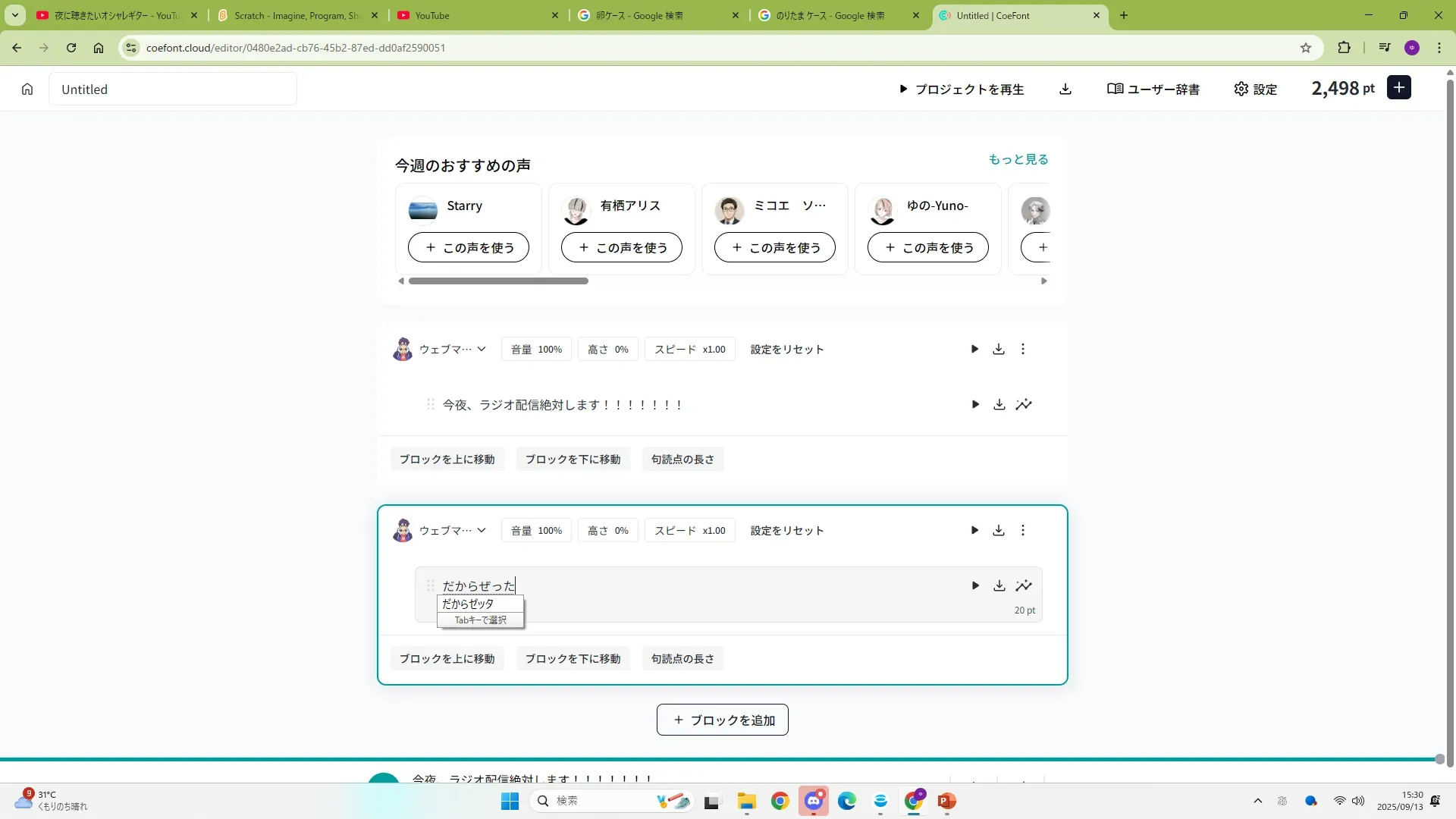Select だからゼッタ autocomplete suggestion

(468, 604)
